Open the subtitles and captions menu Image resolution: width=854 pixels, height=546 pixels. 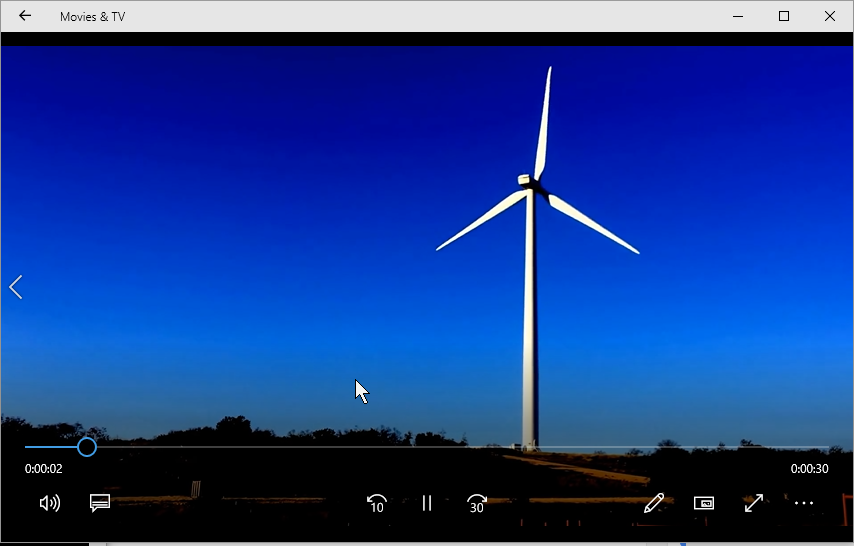click(100, 503)
